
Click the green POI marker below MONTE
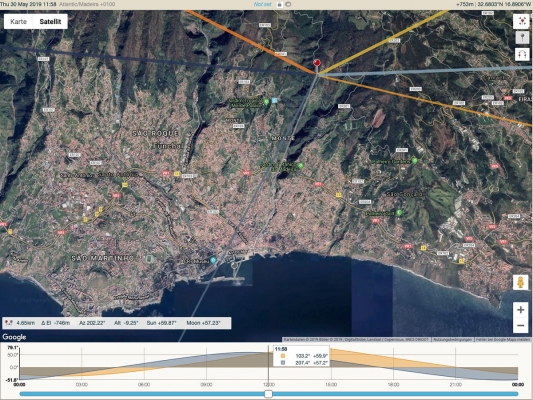pyautogui.click(x=300, y=166)
